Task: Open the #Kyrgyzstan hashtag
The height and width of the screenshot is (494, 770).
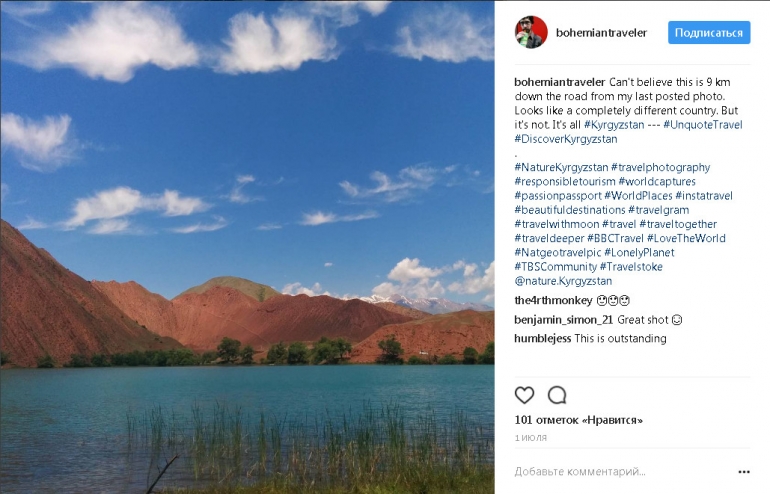Action: point(614,125)
